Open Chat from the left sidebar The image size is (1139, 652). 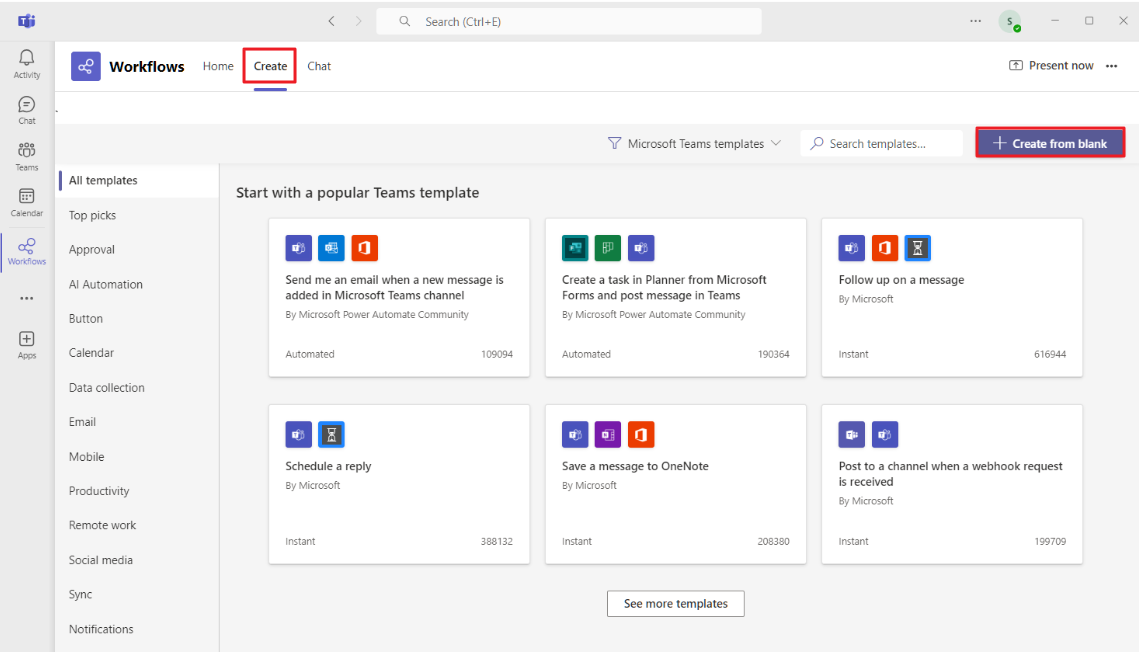[x=27, y=109]
